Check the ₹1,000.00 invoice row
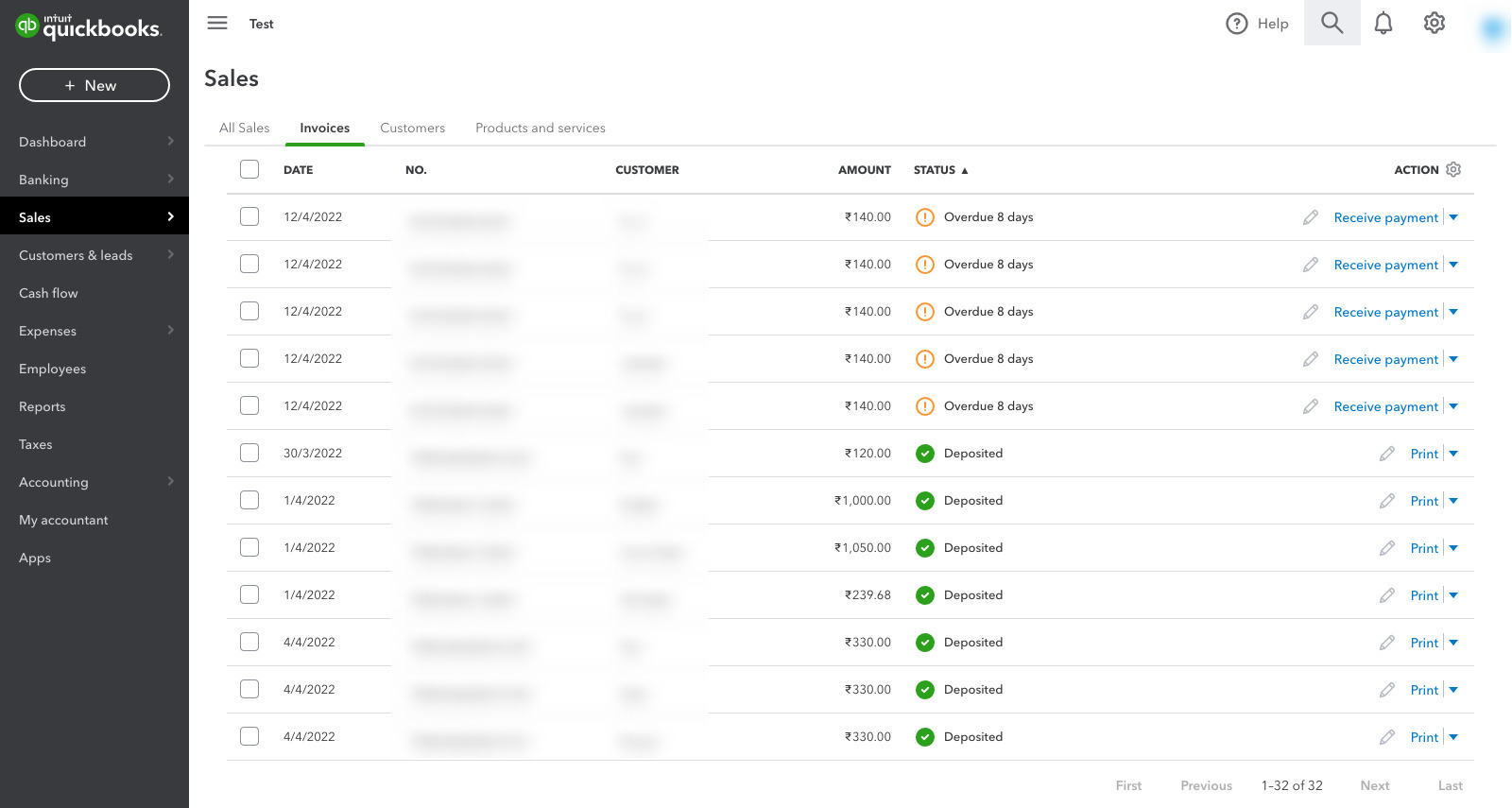Viewport: 1512px width, 808px height. click(x=249, y=500)
